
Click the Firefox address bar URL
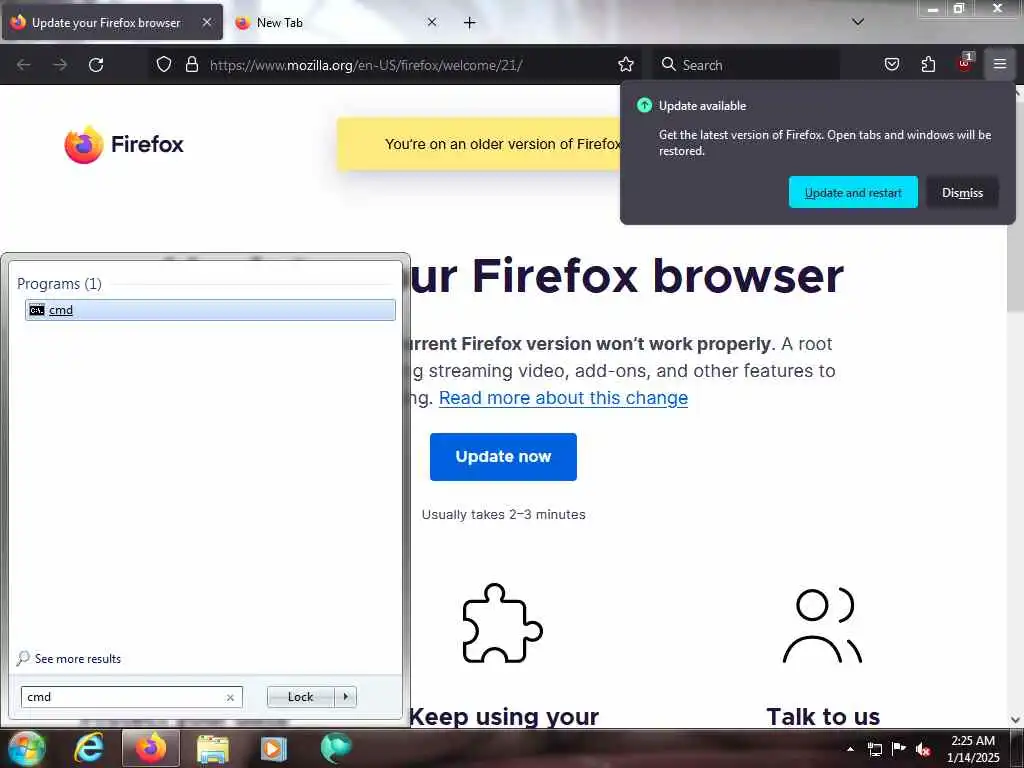point(366,65)
